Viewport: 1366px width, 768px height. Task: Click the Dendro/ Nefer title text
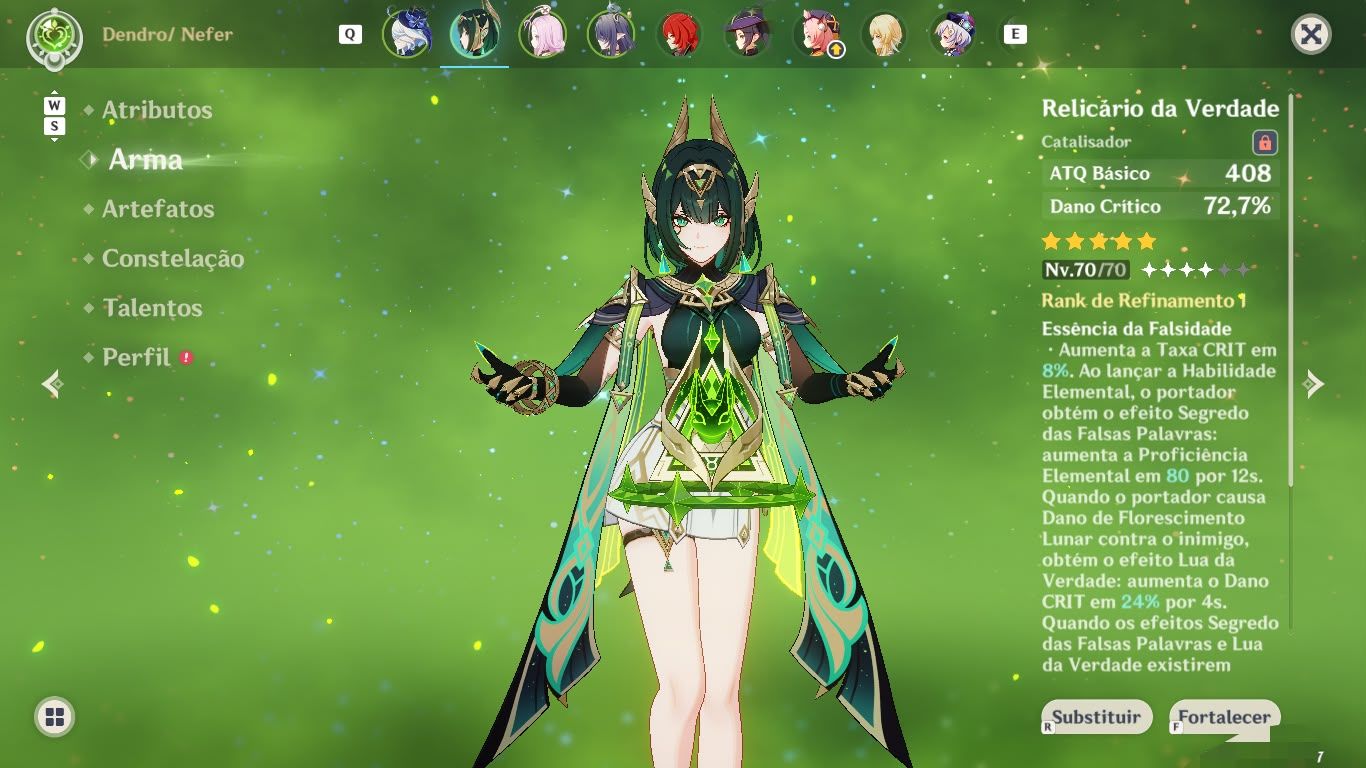click(x=167, y=35)
